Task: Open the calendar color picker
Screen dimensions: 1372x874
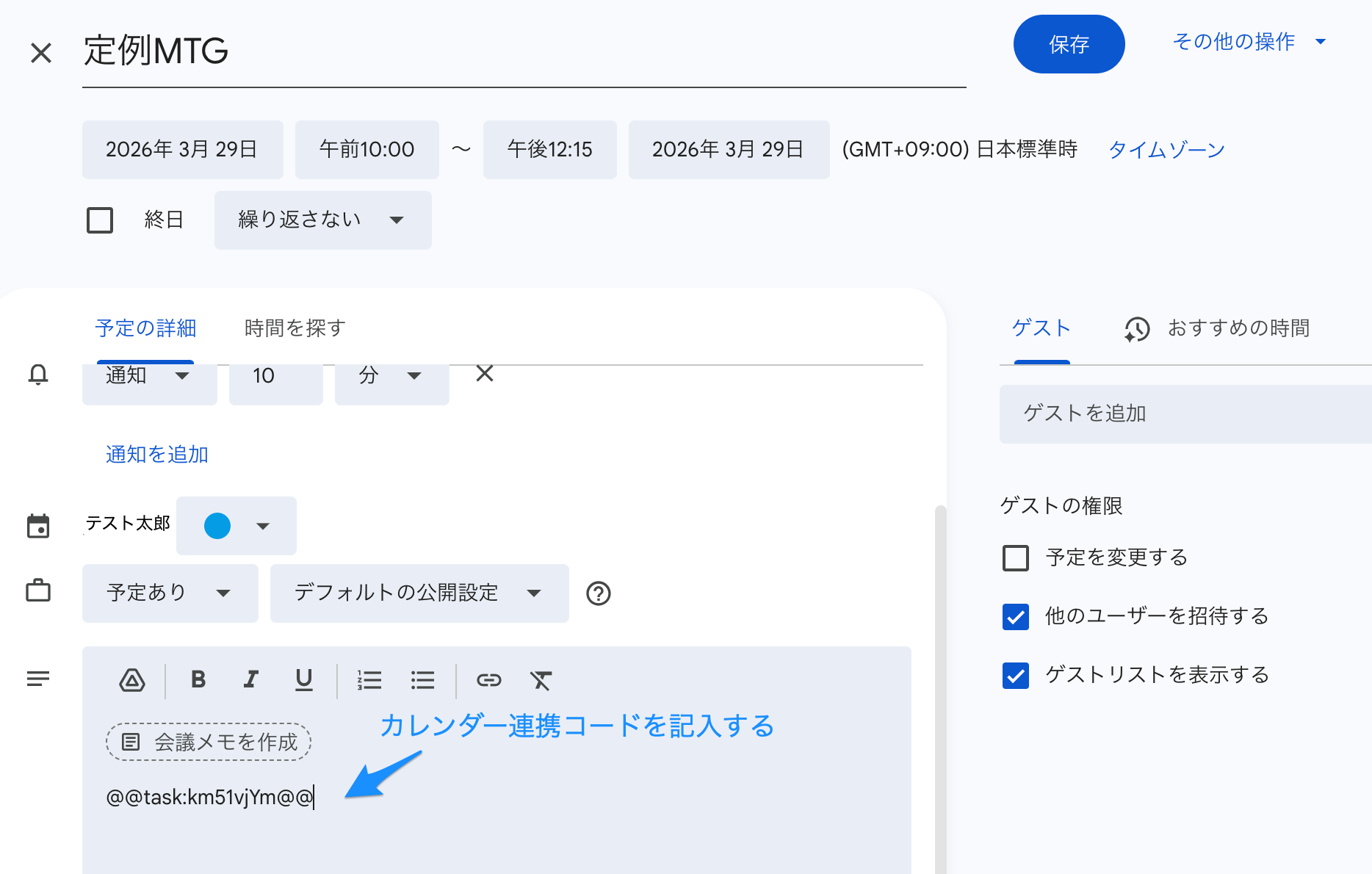Action: 236,525
